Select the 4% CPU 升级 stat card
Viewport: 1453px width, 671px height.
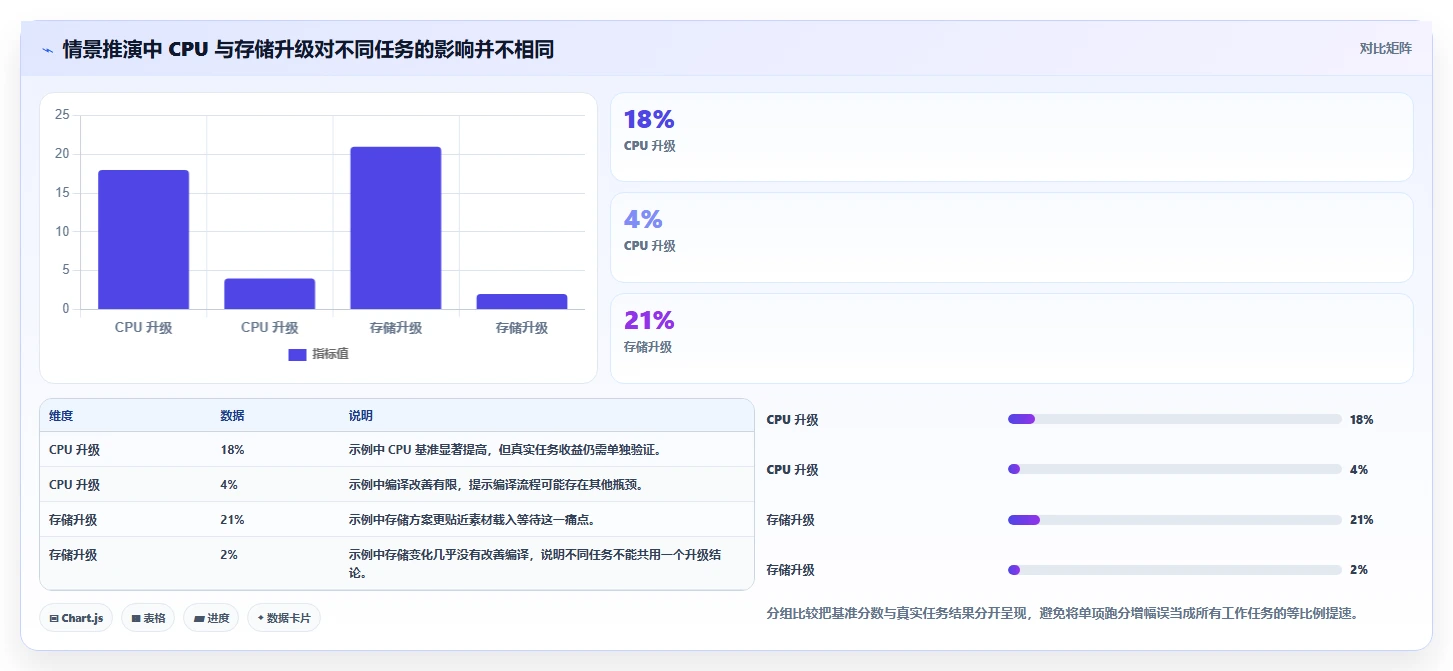pos(1011,237)
